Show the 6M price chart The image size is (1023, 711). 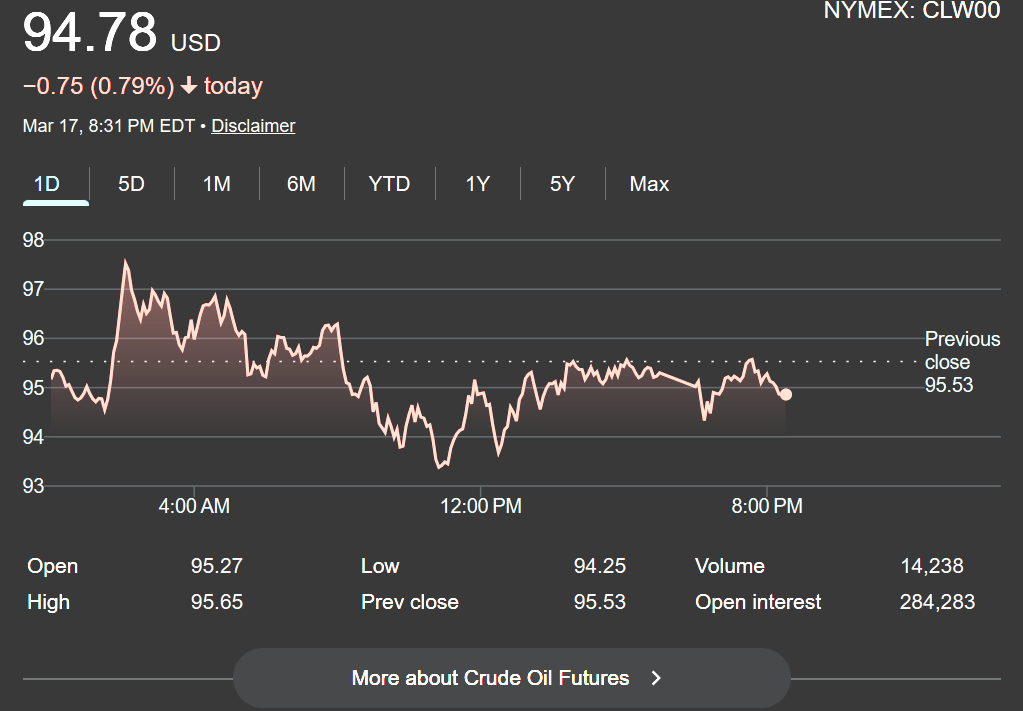(x=301, y=184)
